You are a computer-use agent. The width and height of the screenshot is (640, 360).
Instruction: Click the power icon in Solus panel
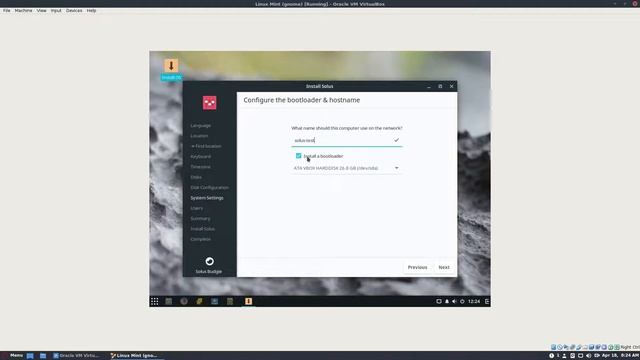462,302
